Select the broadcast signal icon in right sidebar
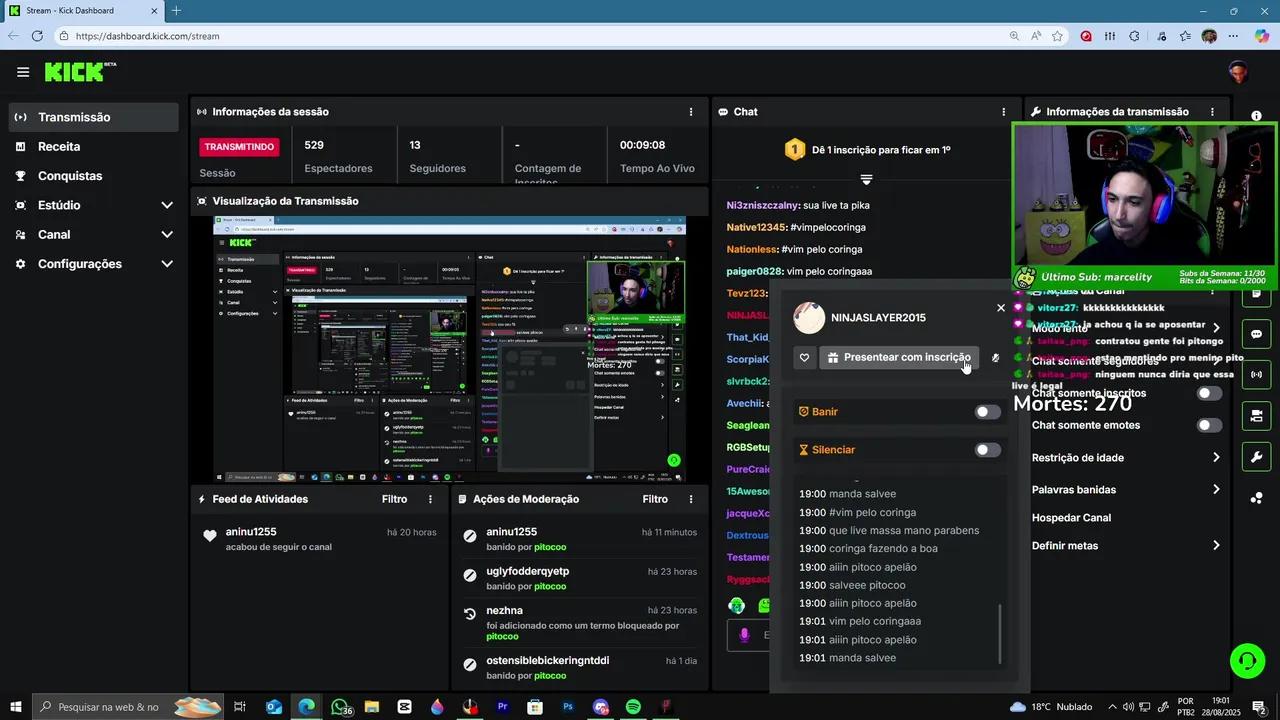Image resolution: width=1280 pixels, height=720 pixels. point(1256,374)
